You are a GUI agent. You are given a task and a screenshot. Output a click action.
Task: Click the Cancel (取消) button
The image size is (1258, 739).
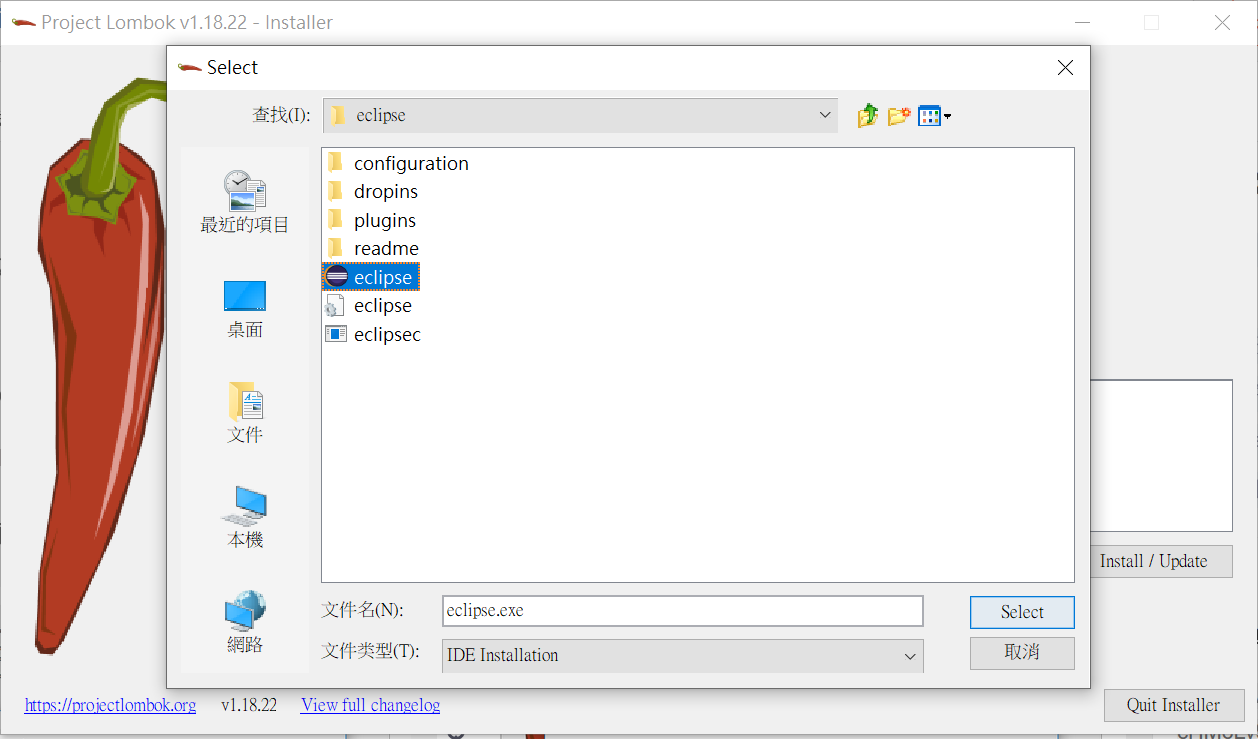1022,653
